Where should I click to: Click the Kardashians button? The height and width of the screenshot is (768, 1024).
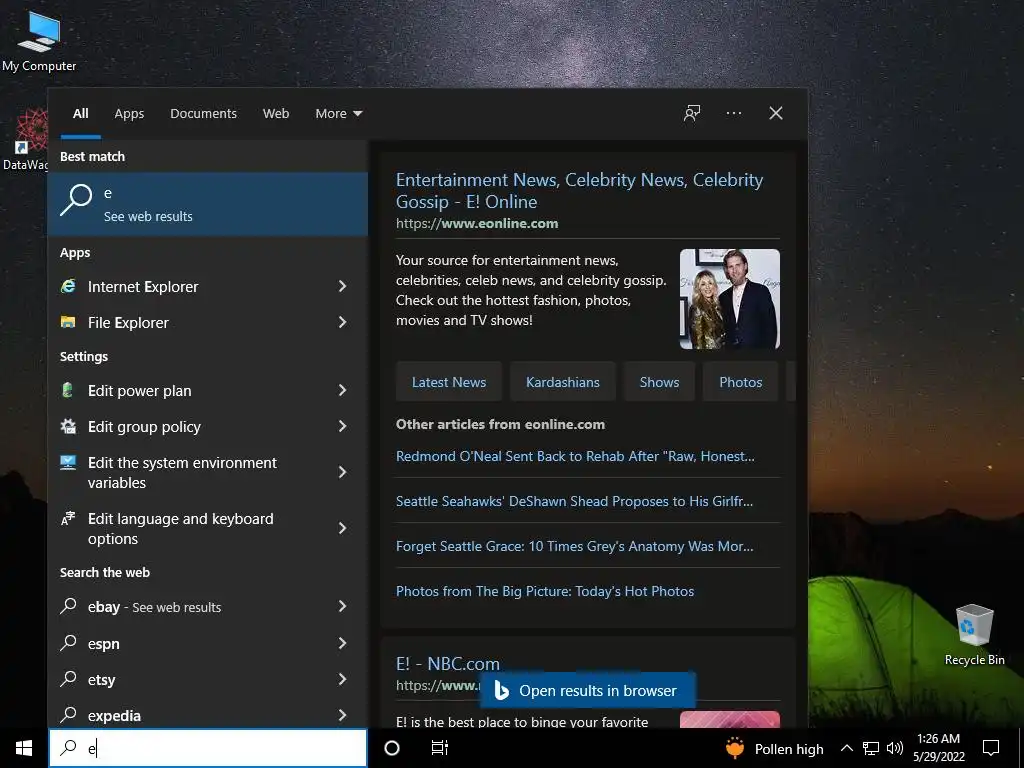562,382
